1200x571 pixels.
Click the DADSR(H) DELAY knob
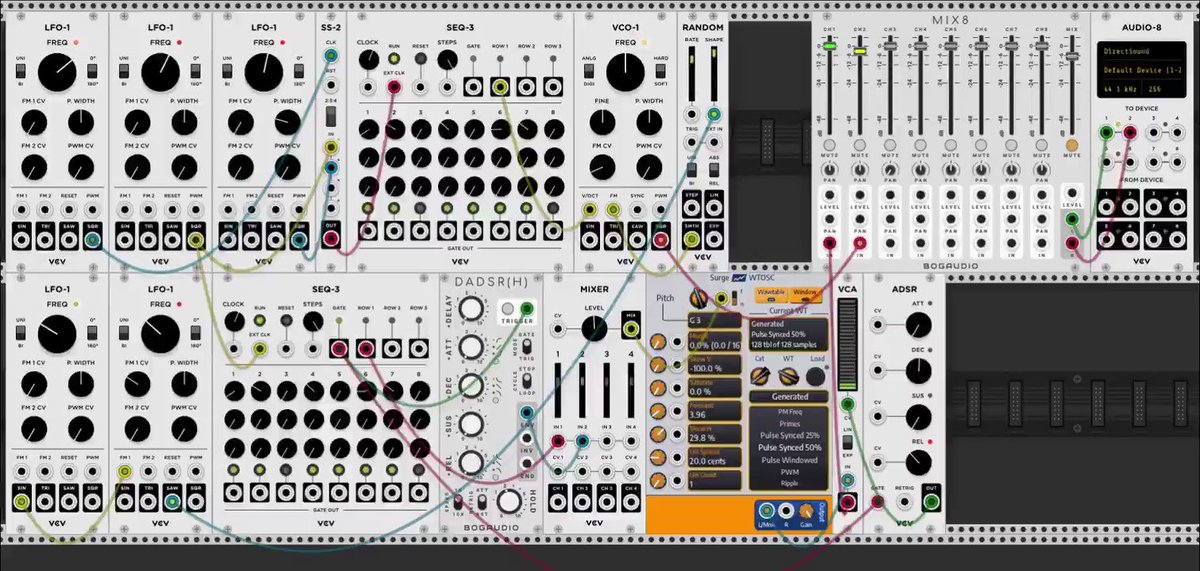(x=470, y=307)
